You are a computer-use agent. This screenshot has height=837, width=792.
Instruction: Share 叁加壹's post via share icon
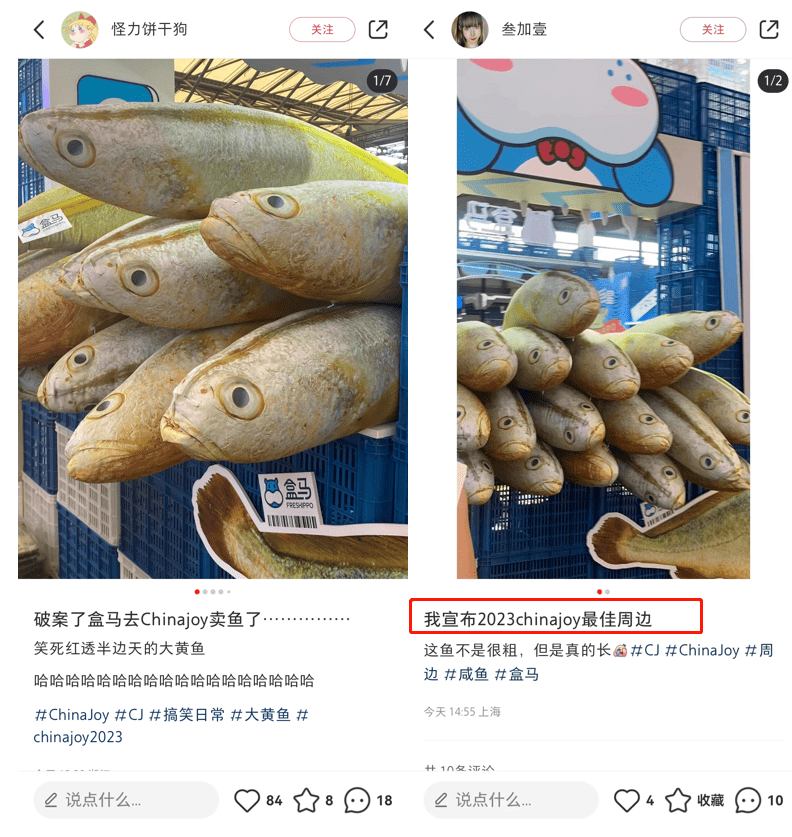point(769,29)
